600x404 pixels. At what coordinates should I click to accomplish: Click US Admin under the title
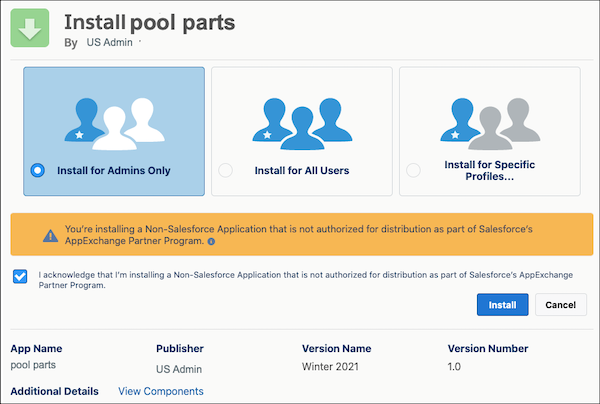pos(109,42)
